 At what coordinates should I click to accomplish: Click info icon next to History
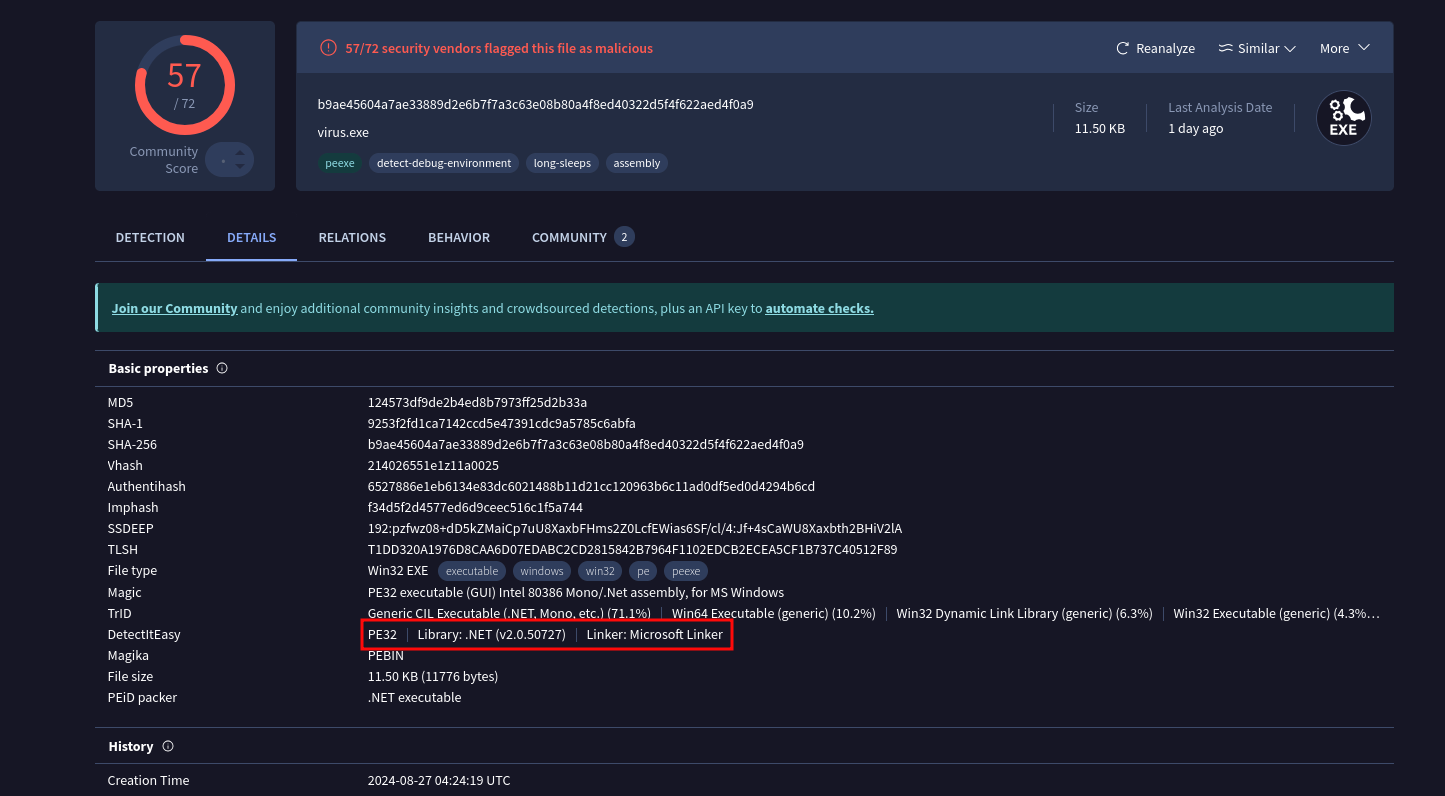click(x=168, y=746)
